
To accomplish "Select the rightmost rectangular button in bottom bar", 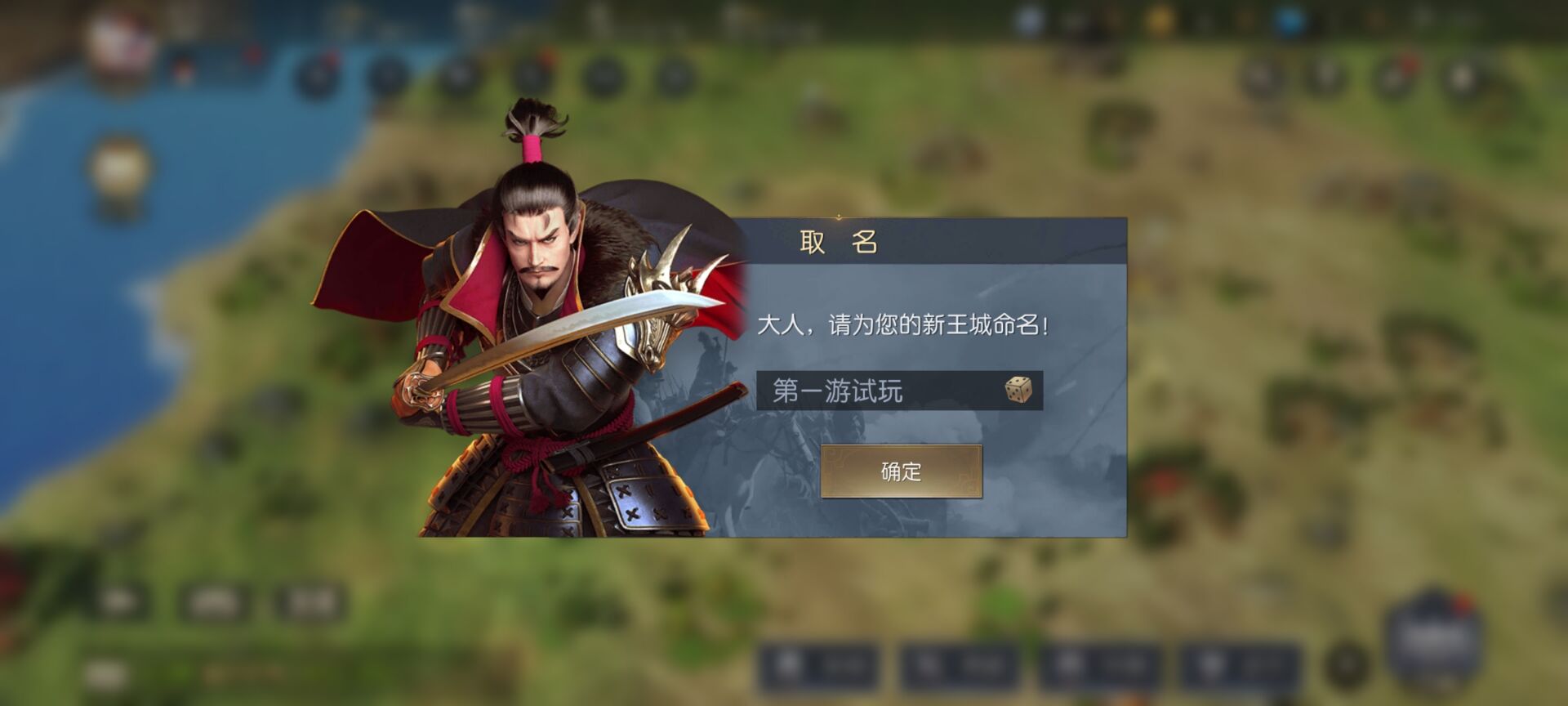I will pos(1241,666).
